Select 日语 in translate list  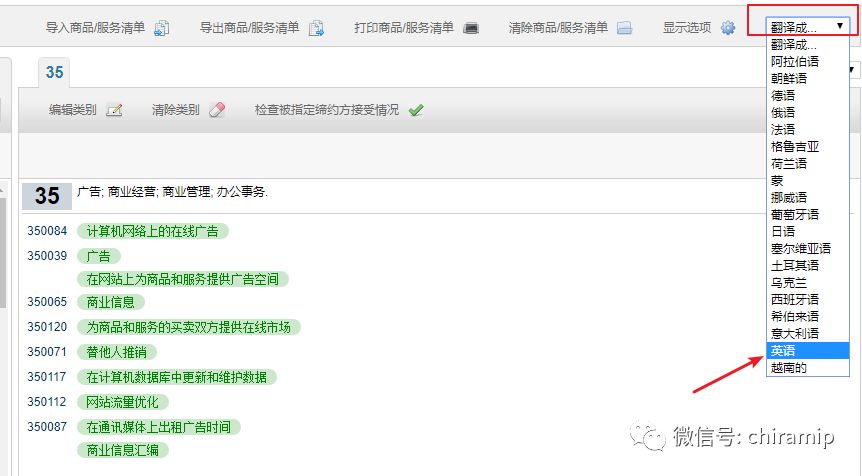click(807, 231)
